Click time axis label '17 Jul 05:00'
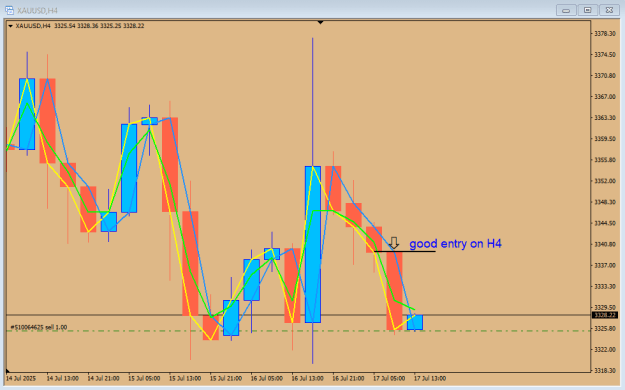 point(389,378)
